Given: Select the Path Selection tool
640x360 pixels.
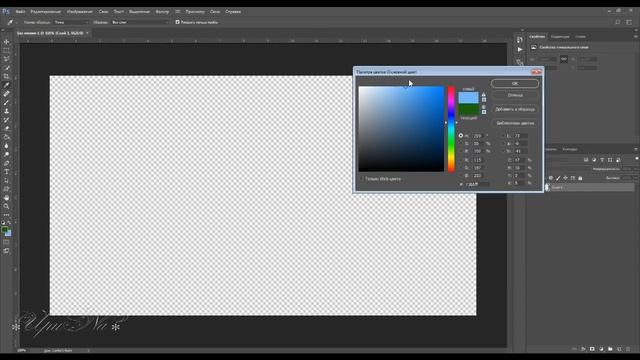Looking at the screenshot, I should pos(7,180).
